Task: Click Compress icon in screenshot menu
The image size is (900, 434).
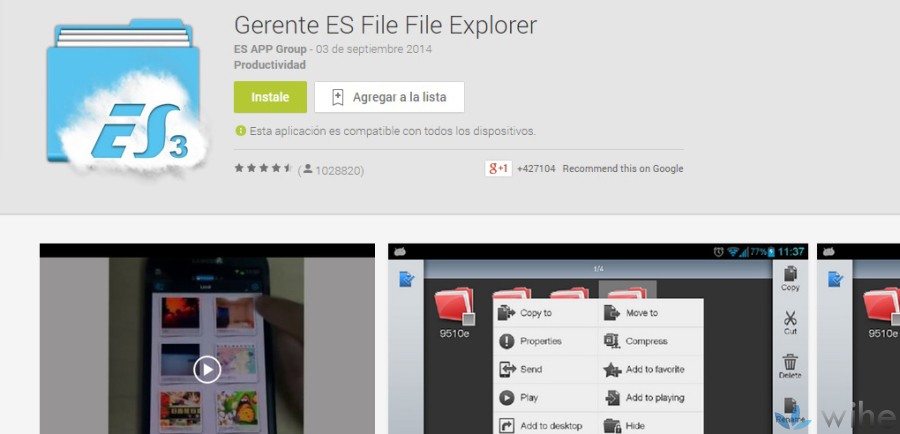Action: [x=612, y=341]
